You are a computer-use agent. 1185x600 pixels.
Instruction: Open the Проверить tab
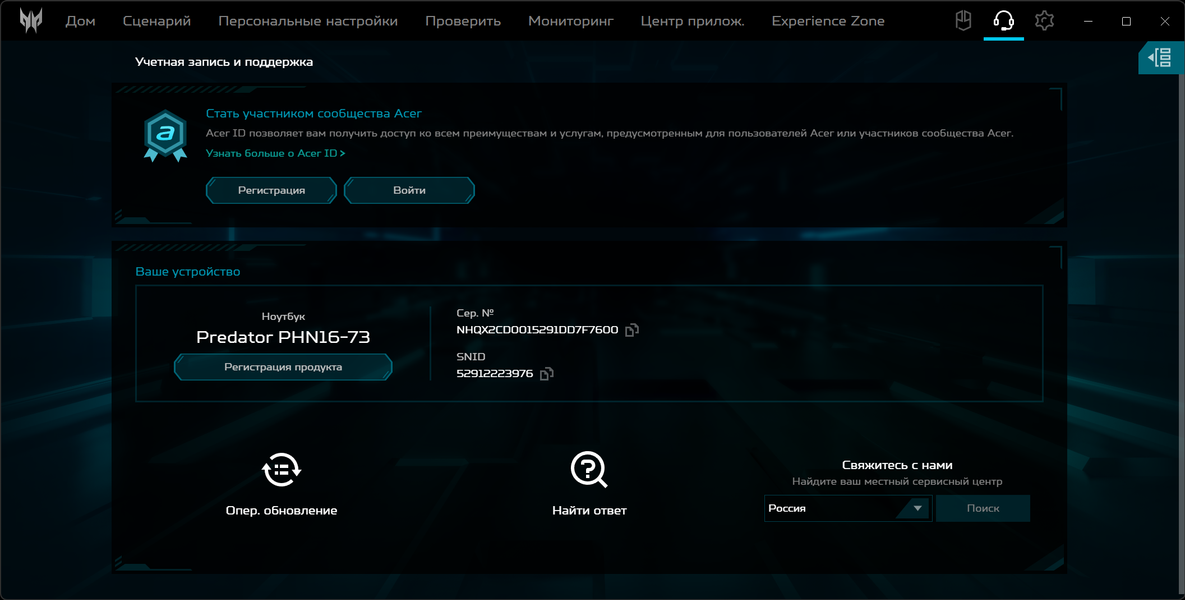coord(463,21)
